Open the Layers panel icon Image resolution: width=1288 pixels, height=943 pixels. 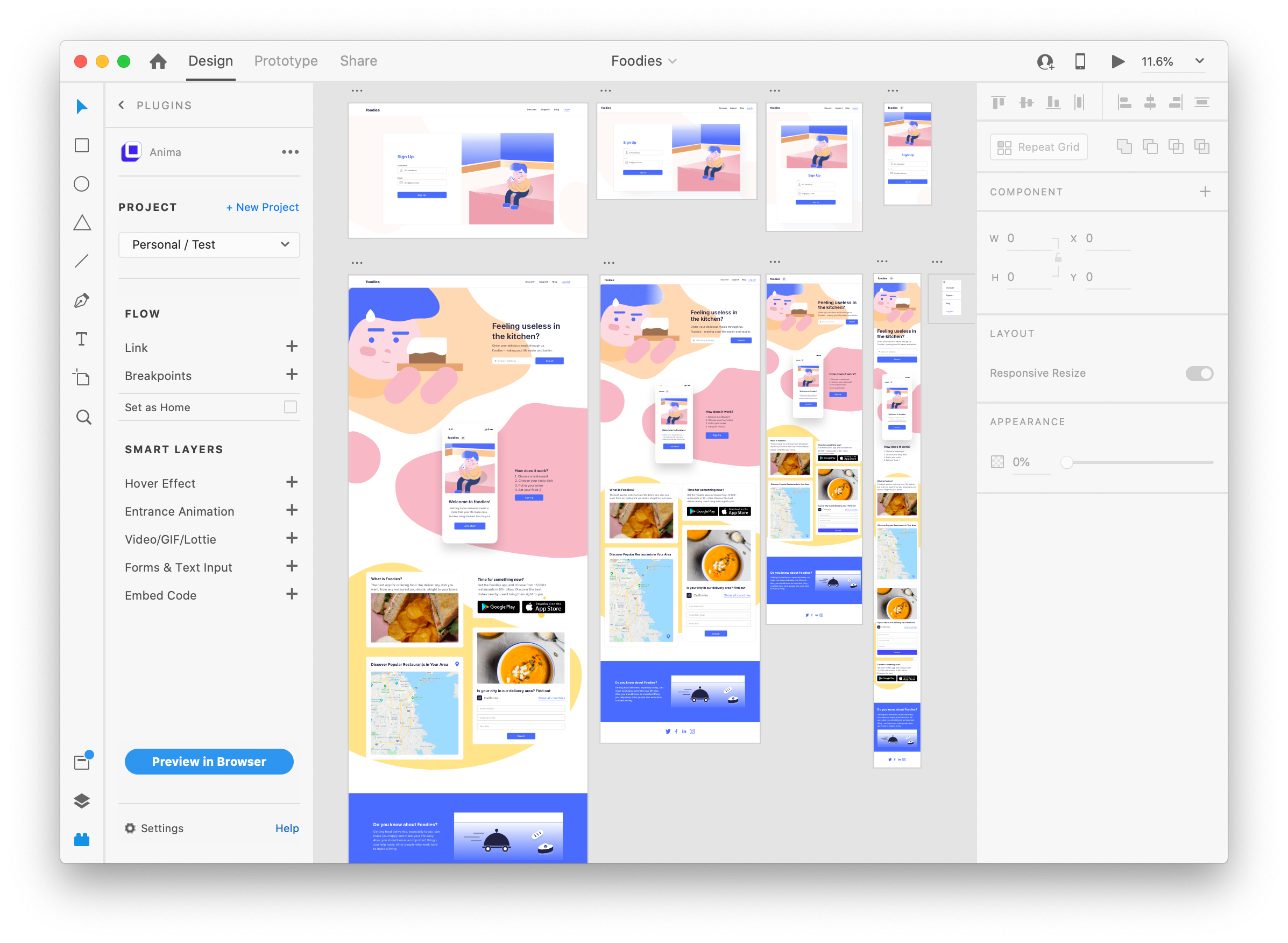82,801
